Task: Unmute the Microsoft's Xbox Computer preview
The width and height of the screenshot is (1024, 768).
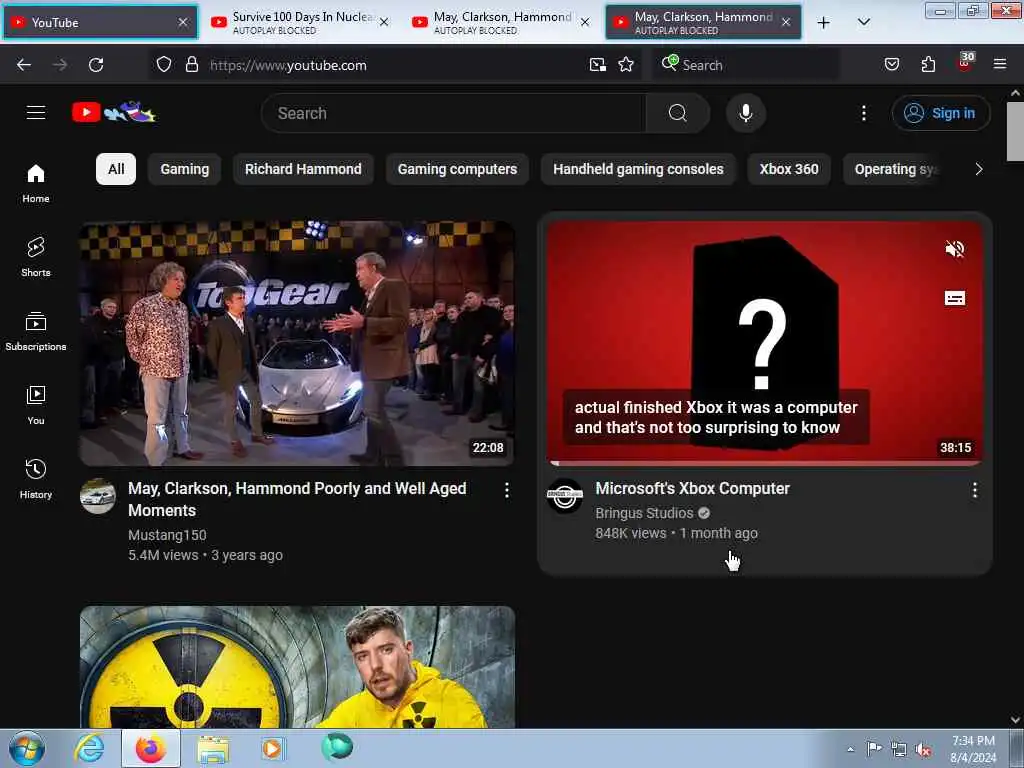Action: coord(955,249)
